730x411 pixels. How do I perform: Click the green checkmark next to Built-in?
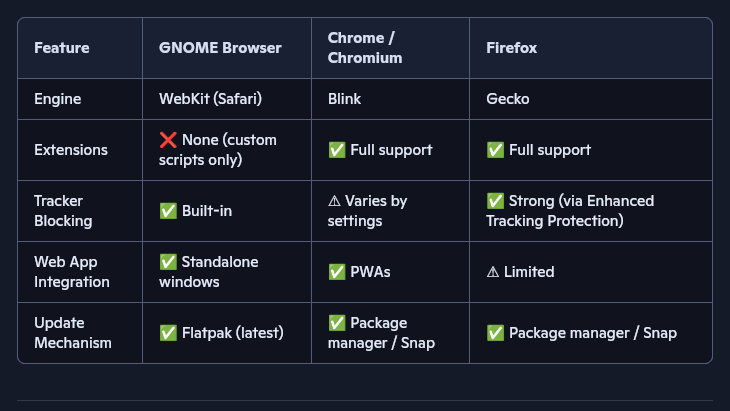point(168,211)
